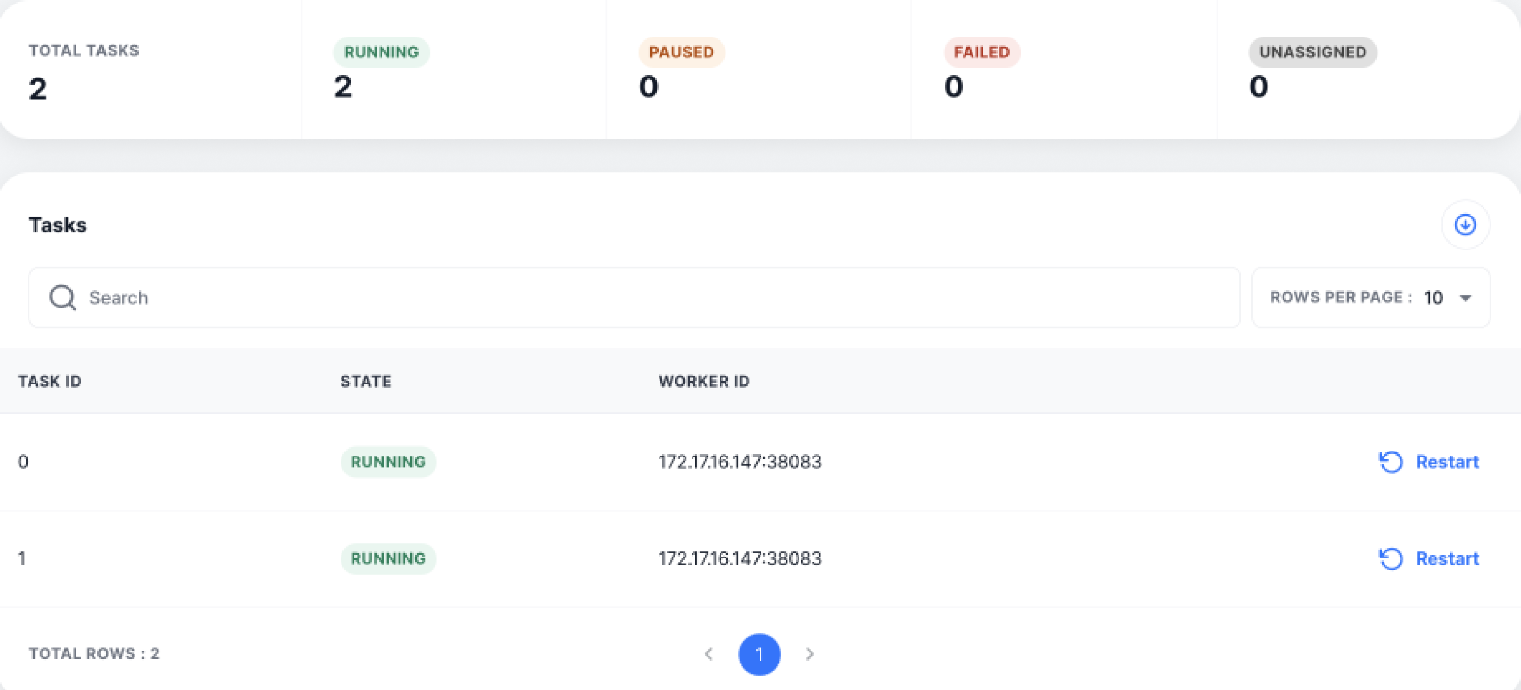The height and width of the screenshot is (690, 1521).
Task: Click the page 1 pagination button
Action: click(759, 654)
